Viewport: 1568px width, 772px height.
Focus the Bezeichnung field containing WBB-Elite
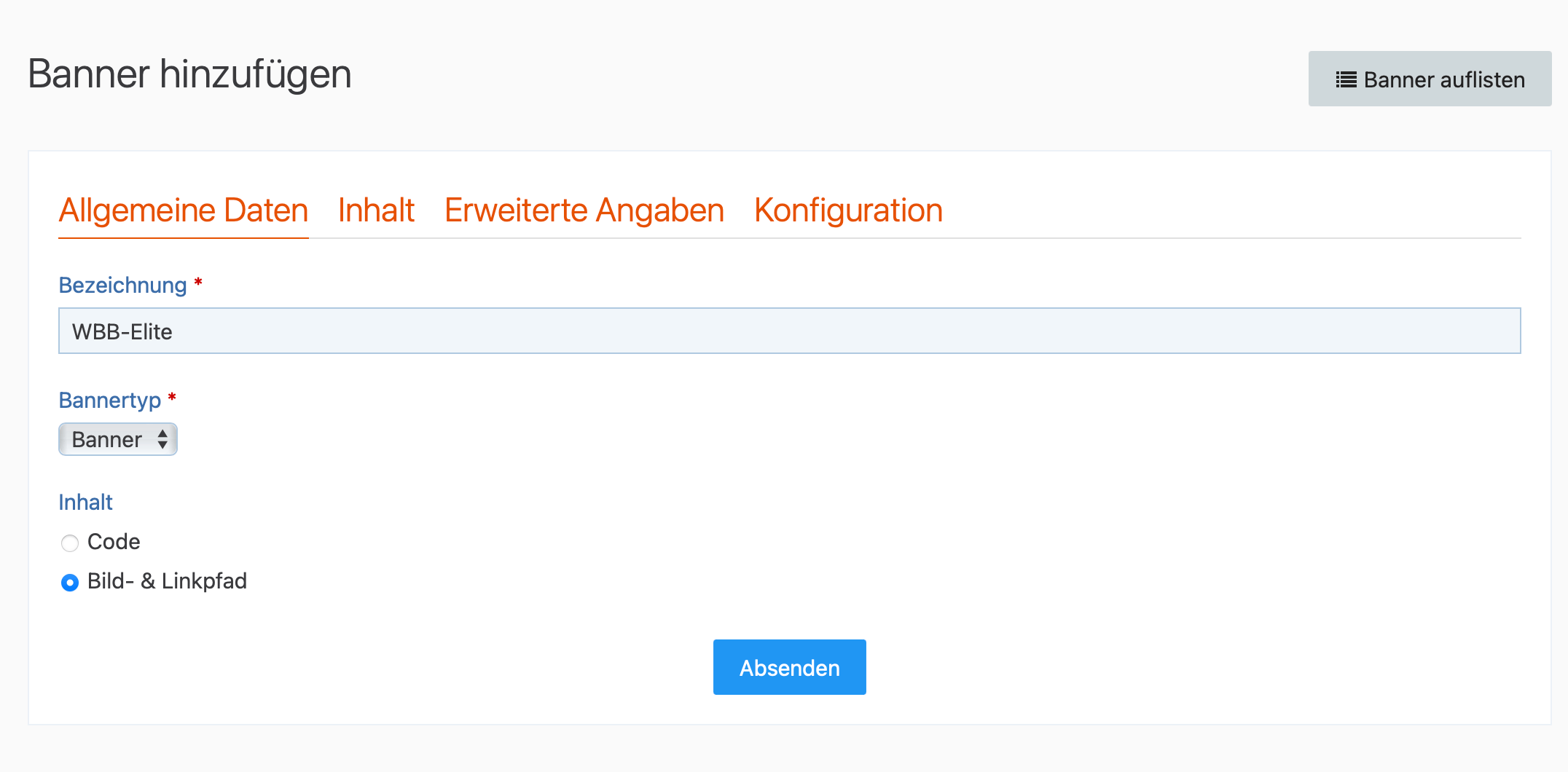(x=790, y=331)
